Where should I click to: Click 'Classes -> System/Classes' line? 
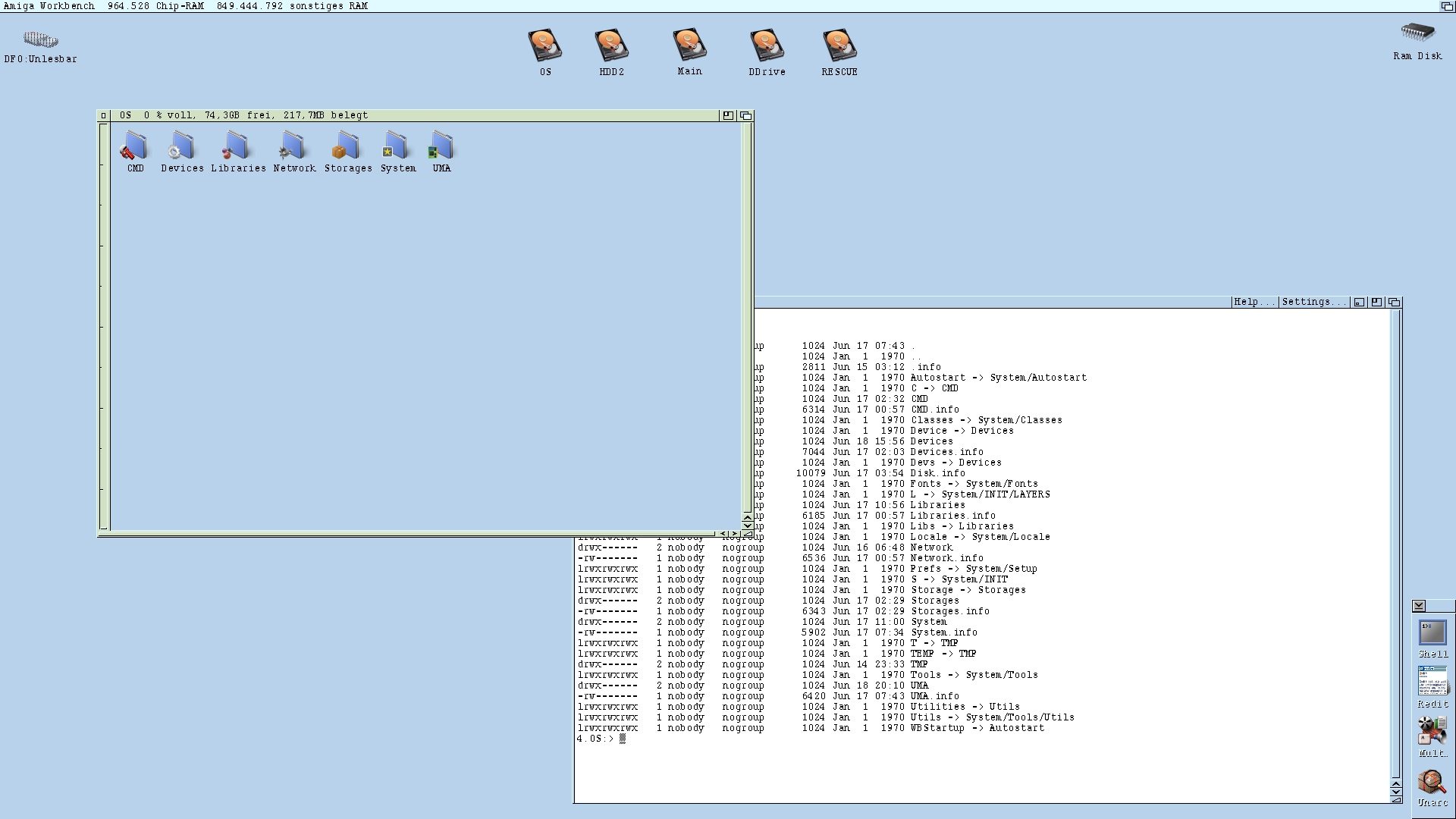coord(987,420)
